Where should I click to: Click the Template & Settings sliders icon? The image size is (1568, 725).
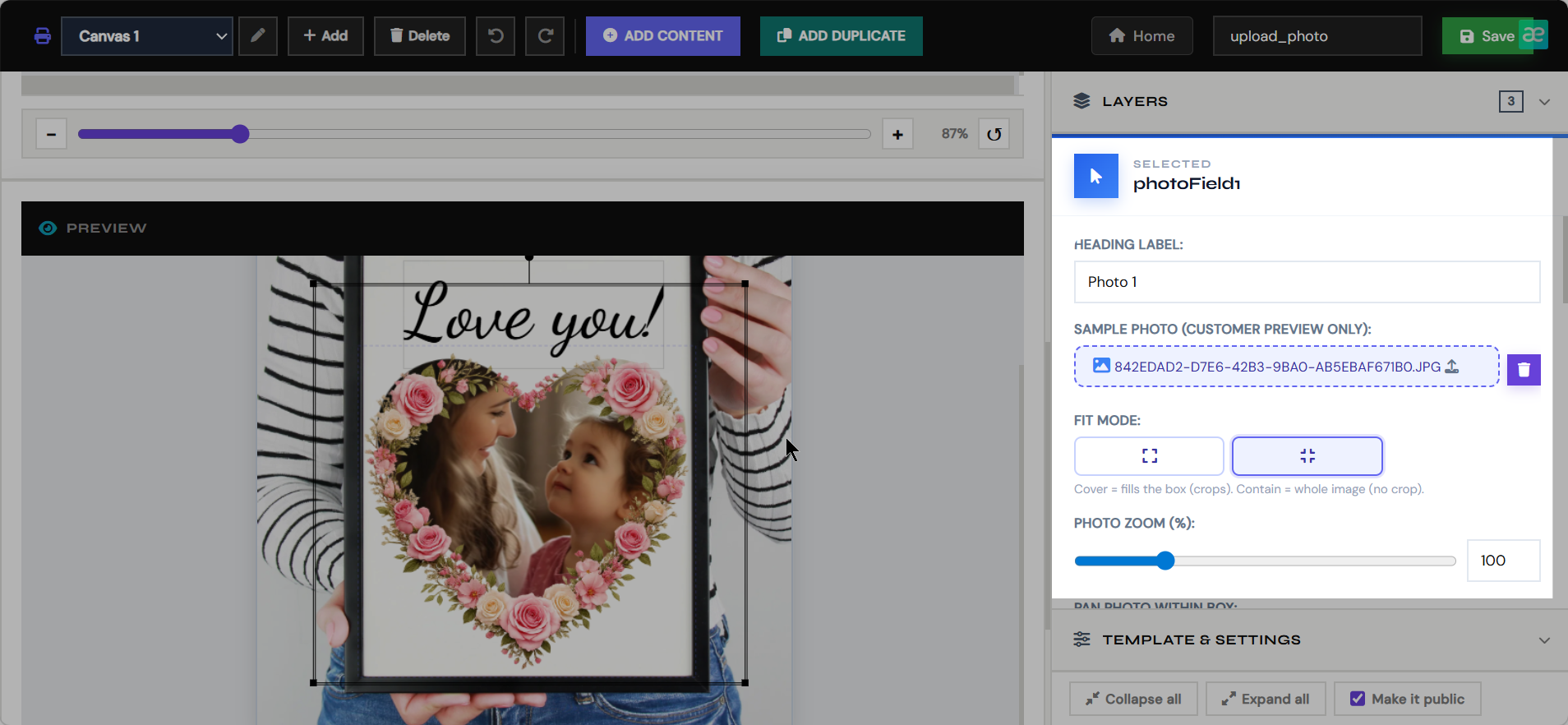coord(1081,640)
